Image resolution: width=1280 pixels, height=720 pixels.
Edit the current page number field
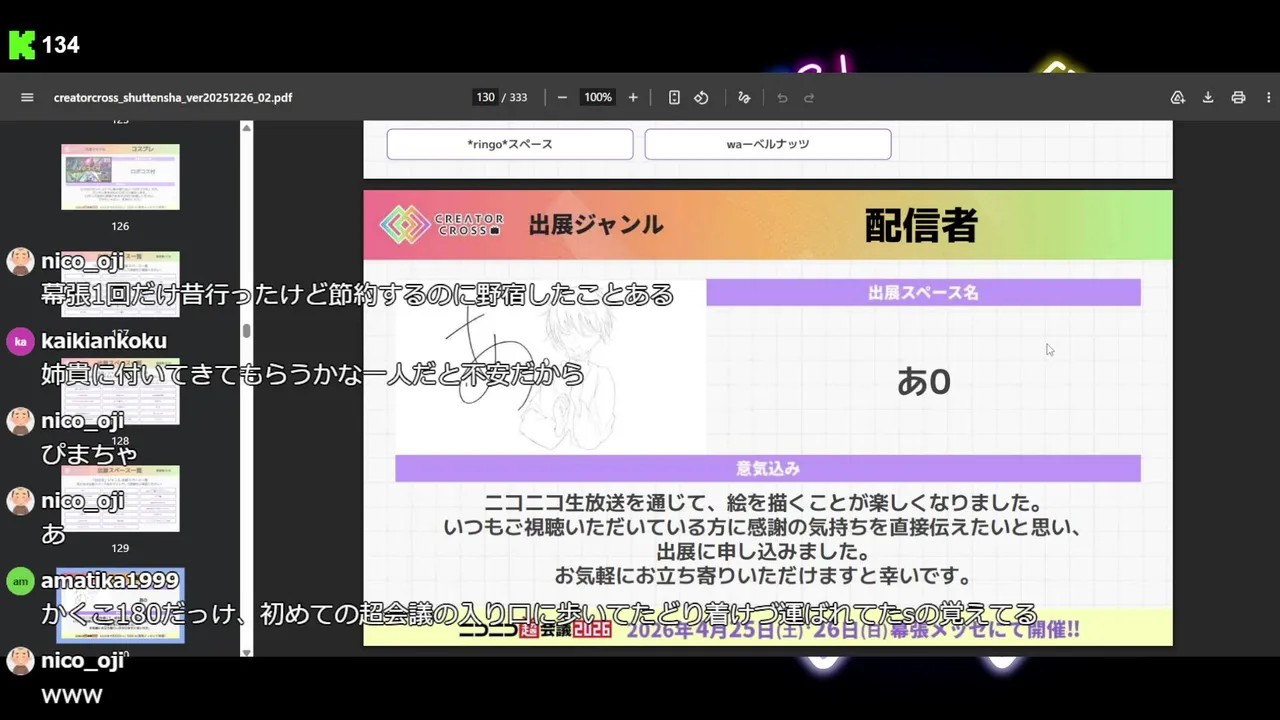(x=485, y=97)
